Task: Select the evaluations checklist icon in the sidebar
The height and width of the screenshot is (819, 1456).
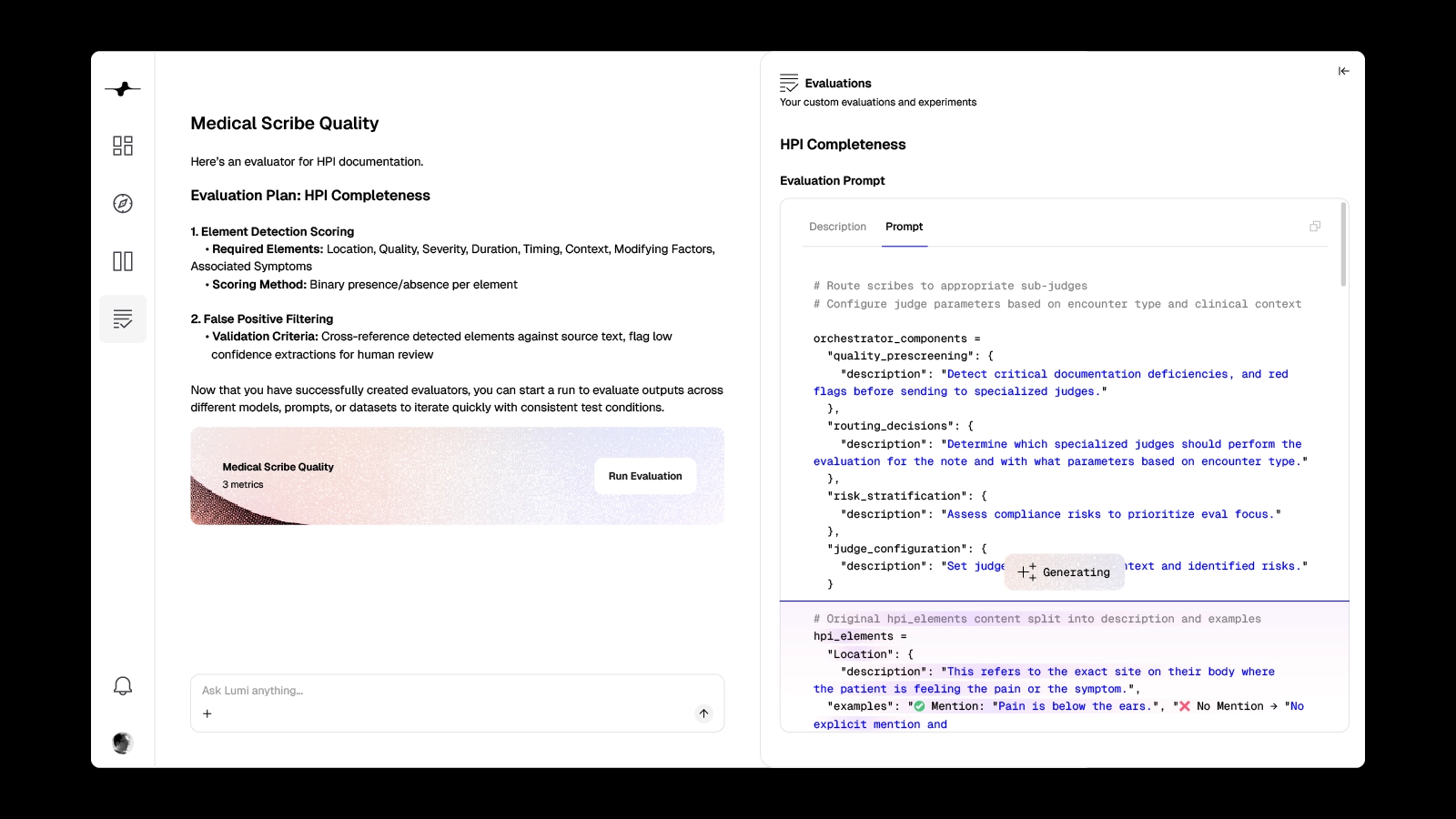Action: click(x=123, y=319)
